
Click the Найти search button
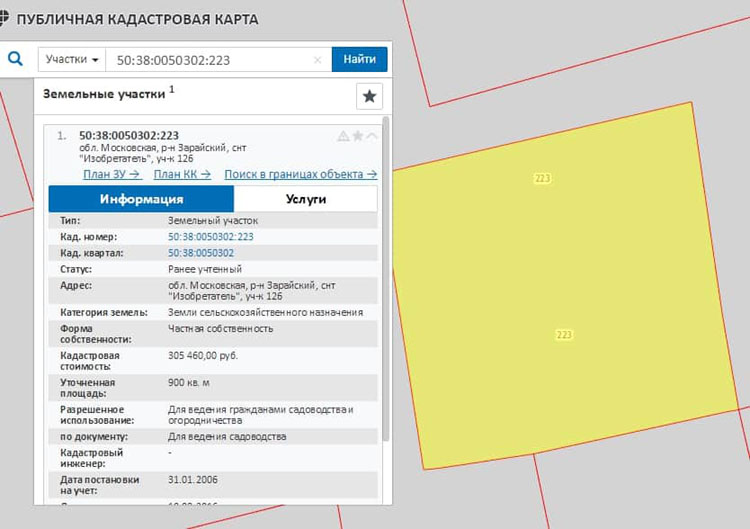[x=359, y=59]
